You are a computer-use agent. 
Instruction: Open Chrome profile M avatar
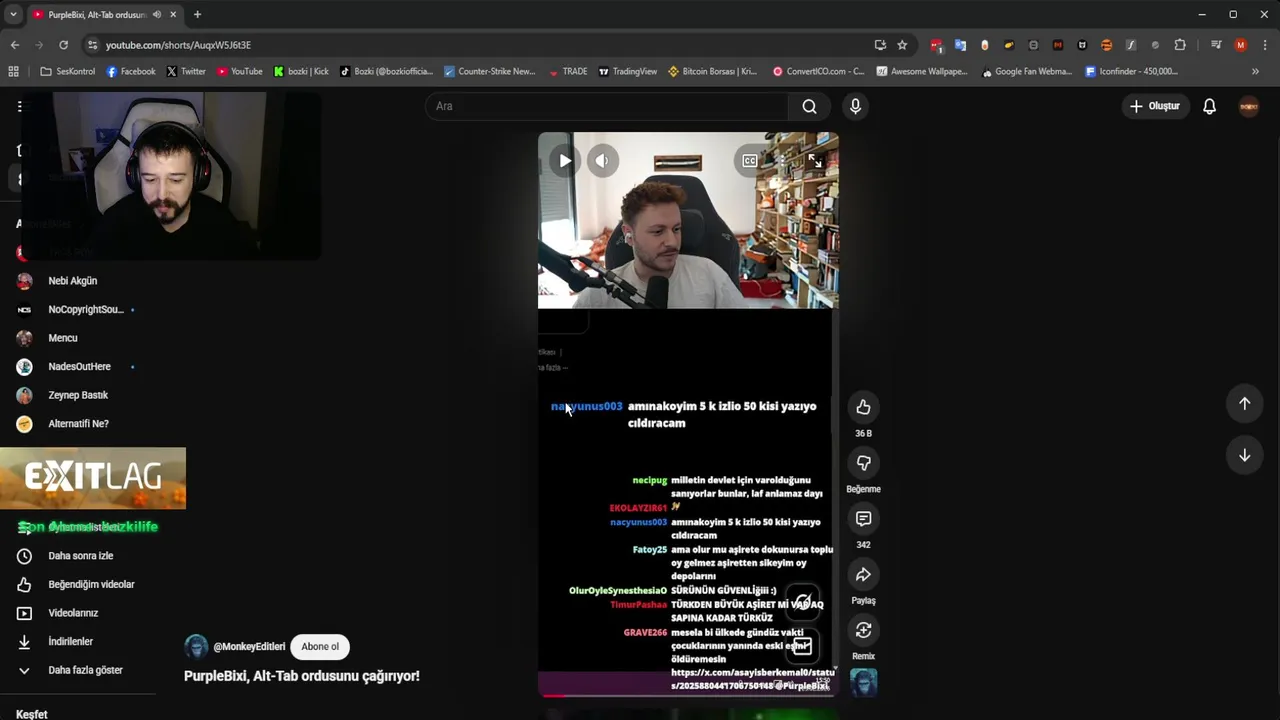click(x=1240, y=45)
